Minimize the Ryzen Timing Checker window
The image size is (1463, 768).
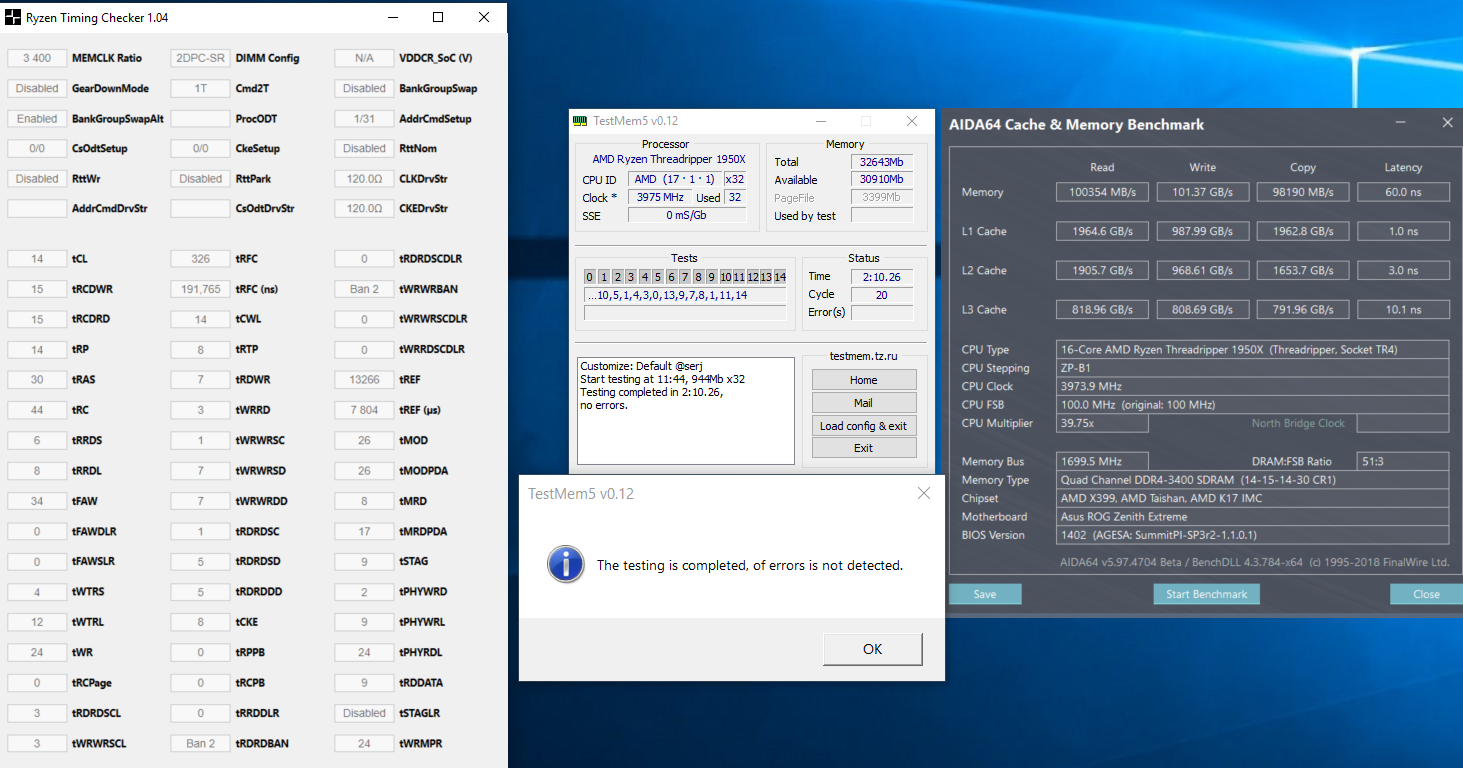(x=392, y=18)
